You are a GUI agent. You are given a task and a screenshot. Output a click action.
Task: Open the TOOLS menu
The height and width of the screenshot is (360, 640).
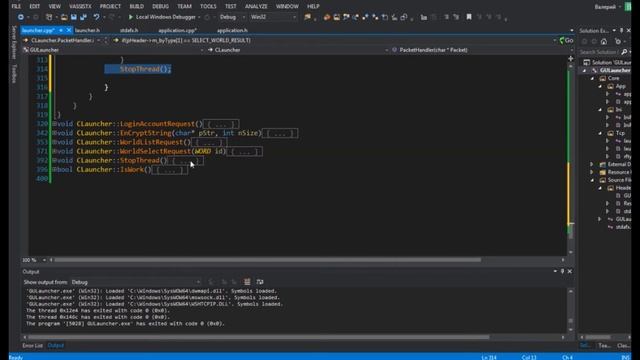[208, 7]
